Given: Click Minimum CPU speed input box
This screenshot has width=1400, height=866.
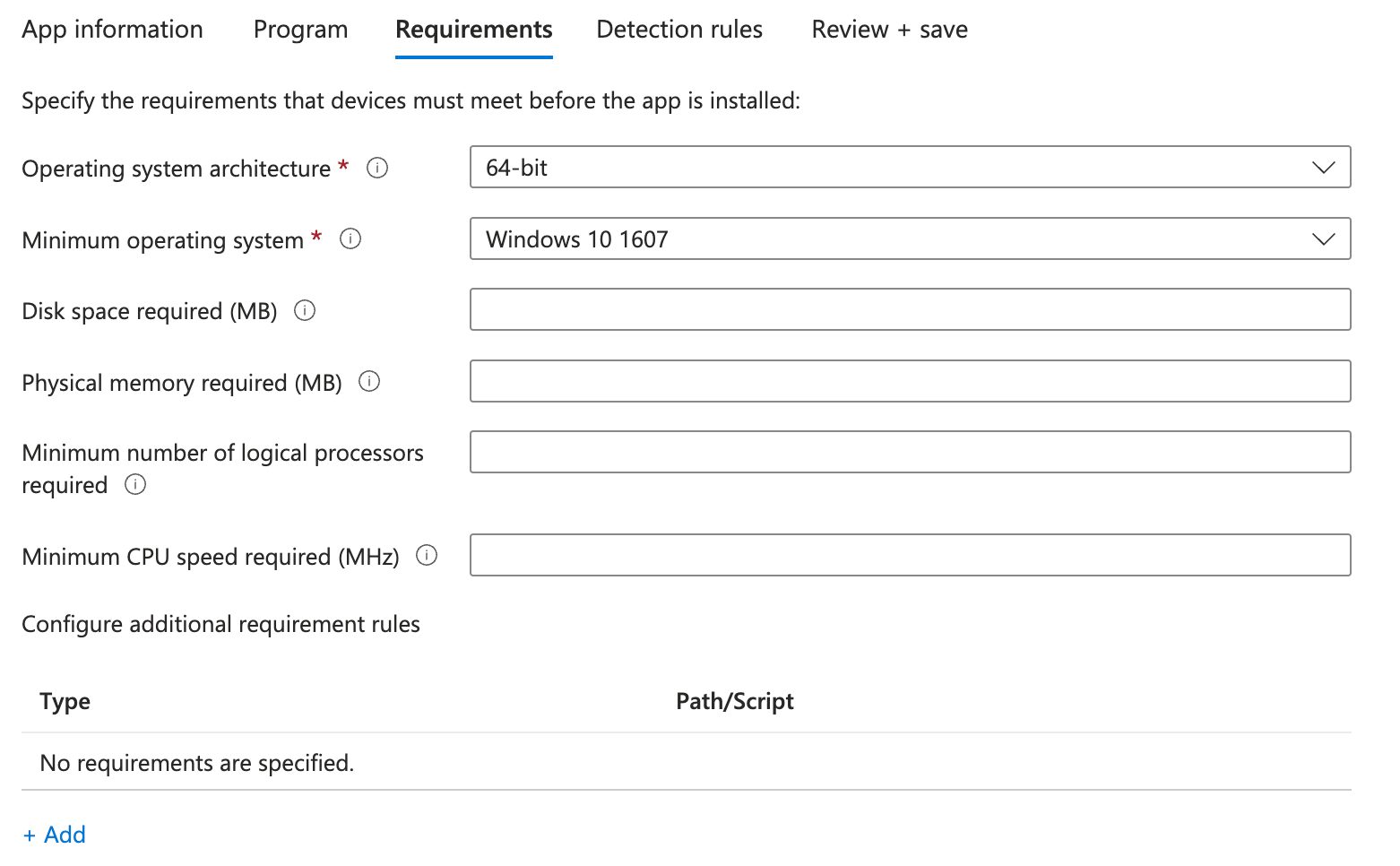Looking at the screenshot, I should pos(909,556).
